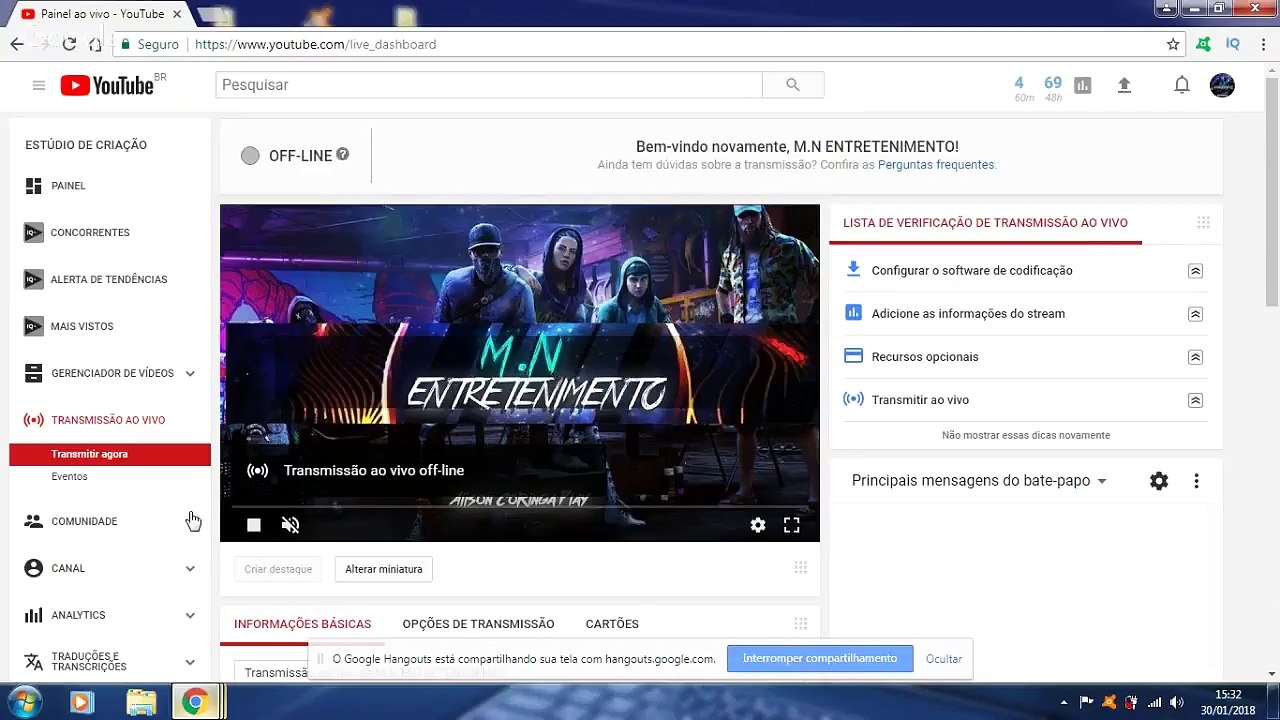
Task: Switch to the Opções de transmissão tab
Action: 478,624
